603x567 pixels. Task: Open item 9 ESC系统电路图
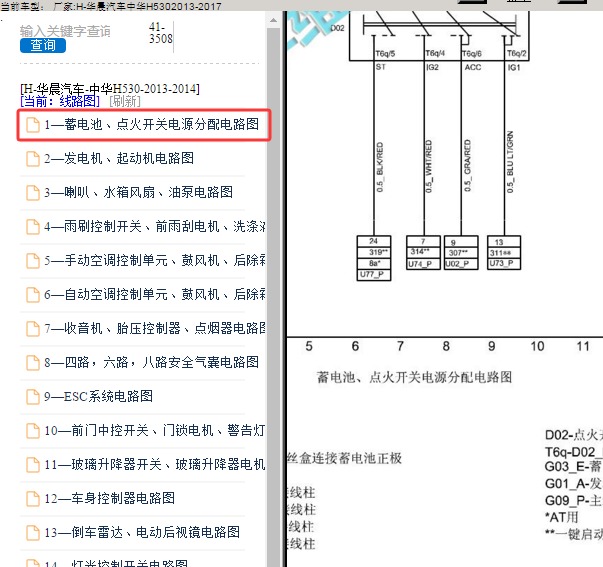(98, 396)
